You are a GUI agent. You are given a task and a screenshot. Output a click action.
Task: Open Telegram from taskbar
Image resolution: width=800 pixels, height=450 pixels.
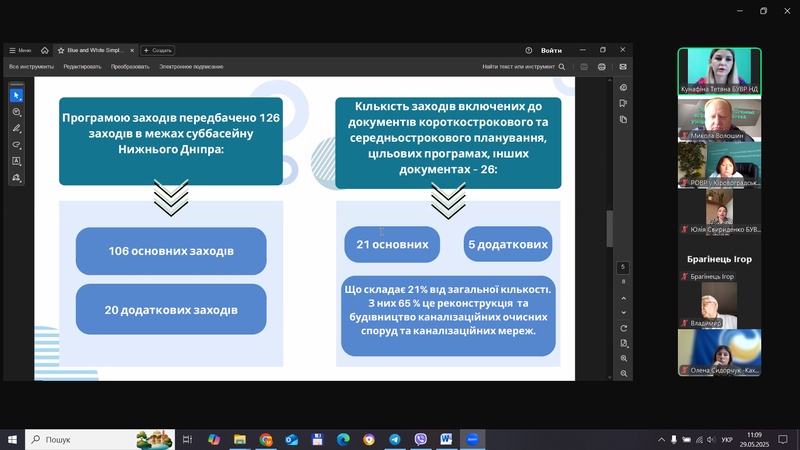point(395,439)
